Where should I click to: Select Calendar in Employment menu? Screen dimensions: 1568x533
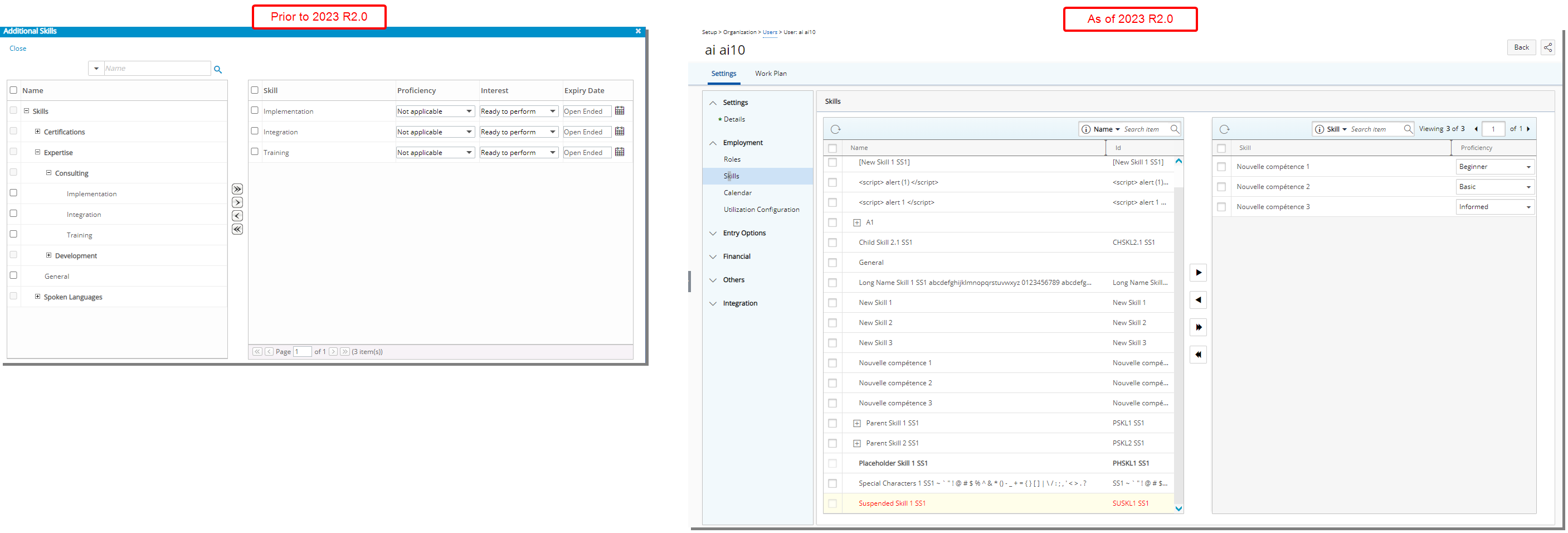tap(738, 193)
